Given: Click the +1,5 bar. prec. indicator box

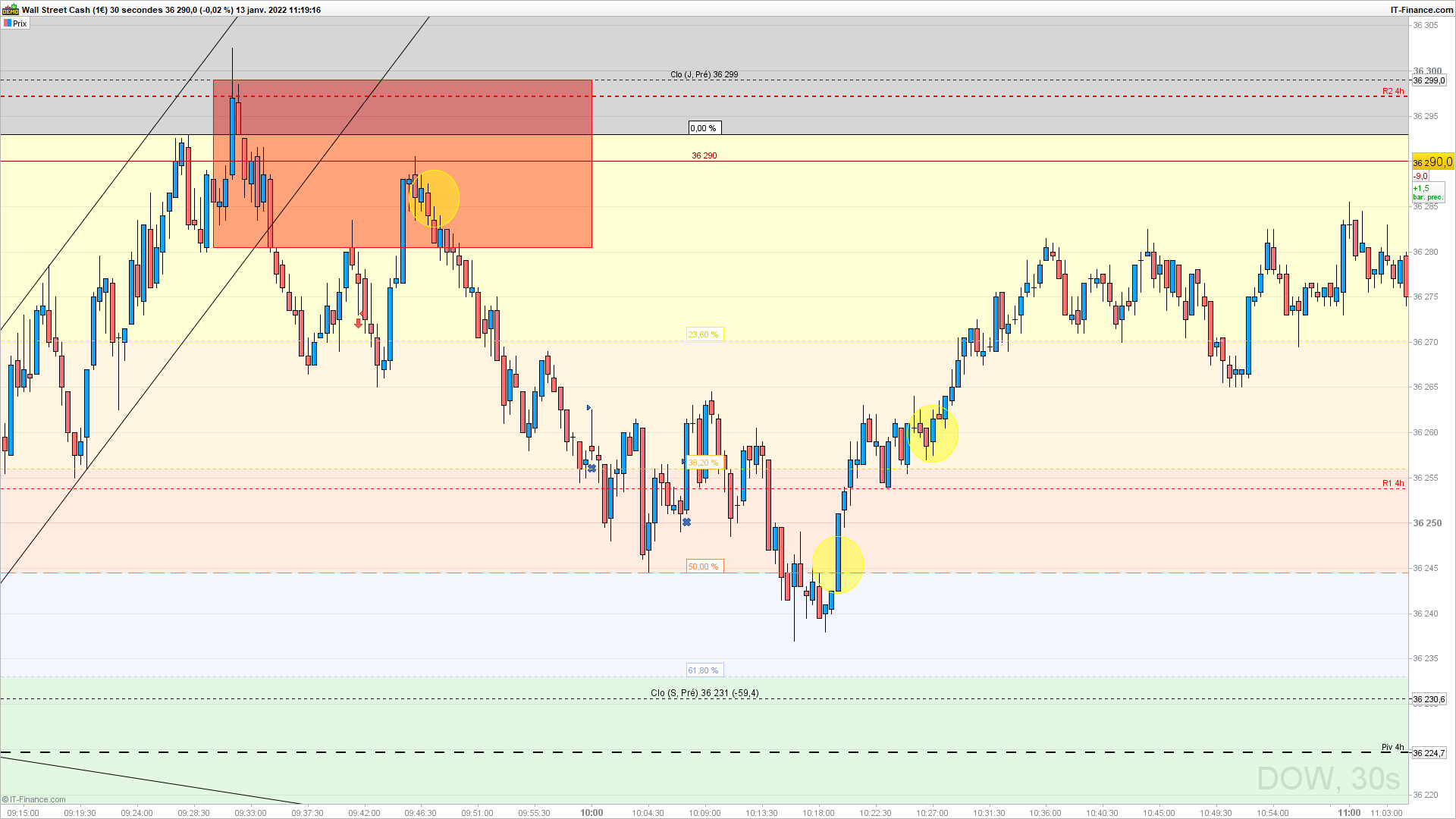Looking at the screenshot, I should [x=1428, y=193].
